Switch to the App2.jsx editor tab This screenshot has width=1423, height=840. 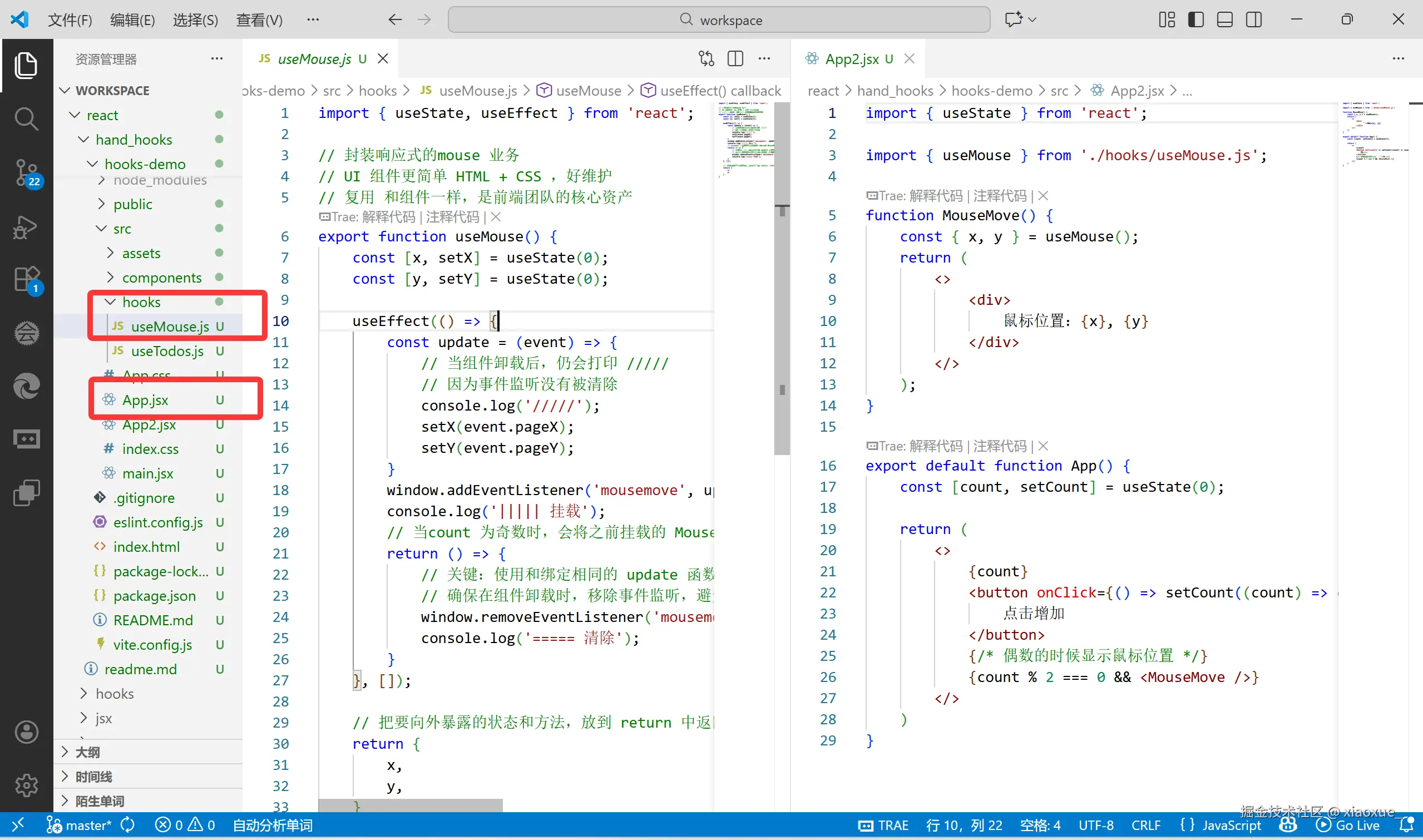point(851,59)
